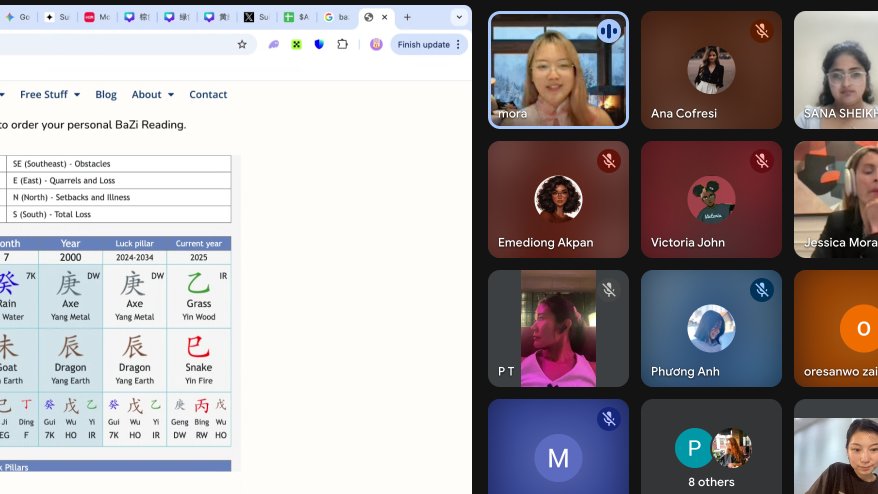Click the purple feather extension icon
Viewport: 878px width, 494px height.
coord(273,44)
